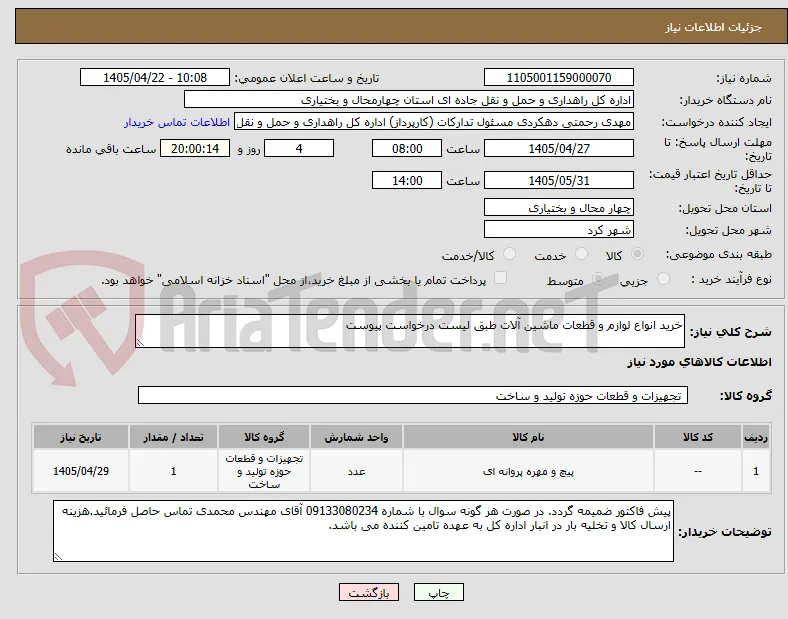Select the خدمت radio button
Screen dimensions: 788x619
581,254
